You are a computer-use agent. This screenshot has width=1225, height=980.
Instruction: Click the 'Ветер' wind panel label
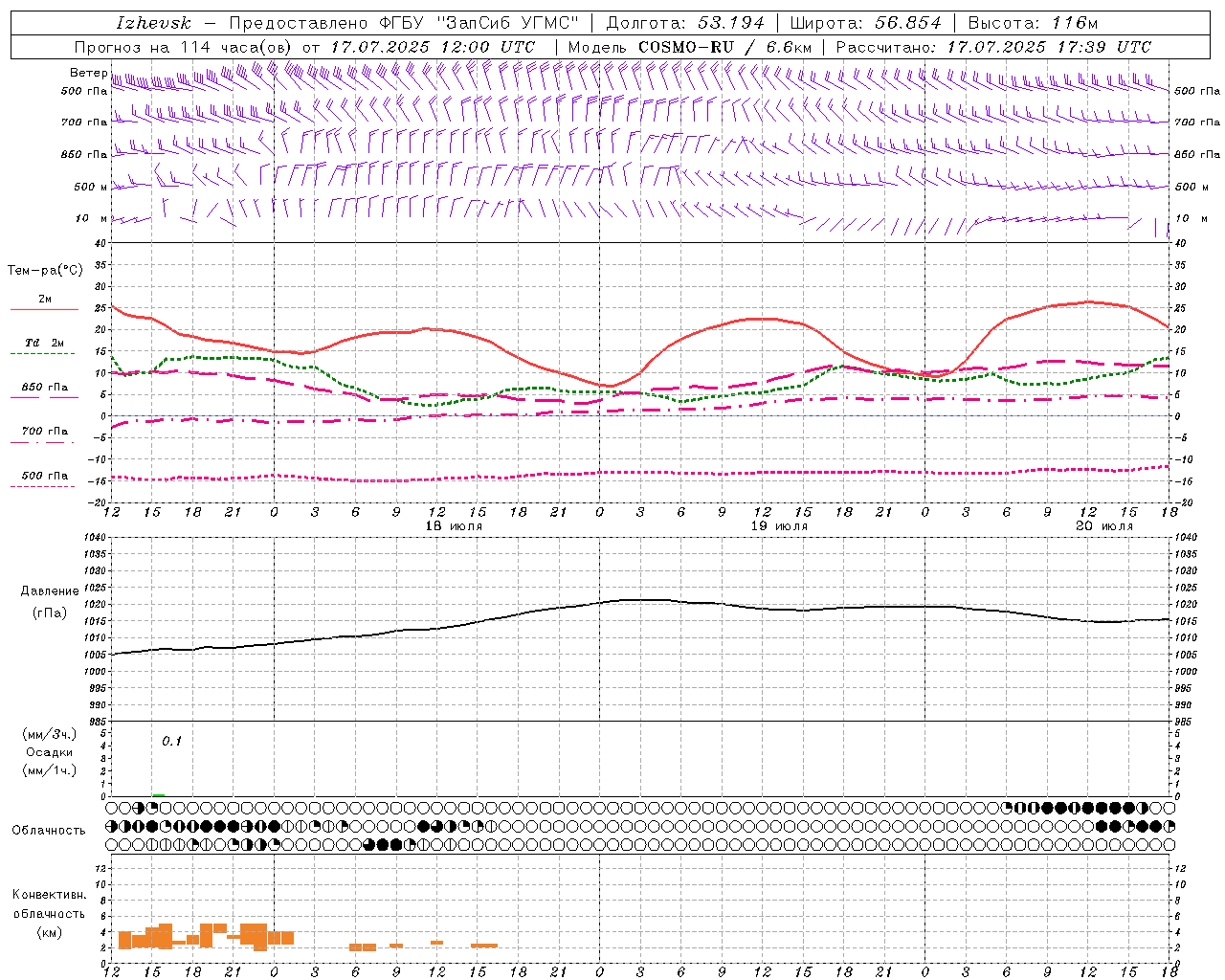coord(88,73)
